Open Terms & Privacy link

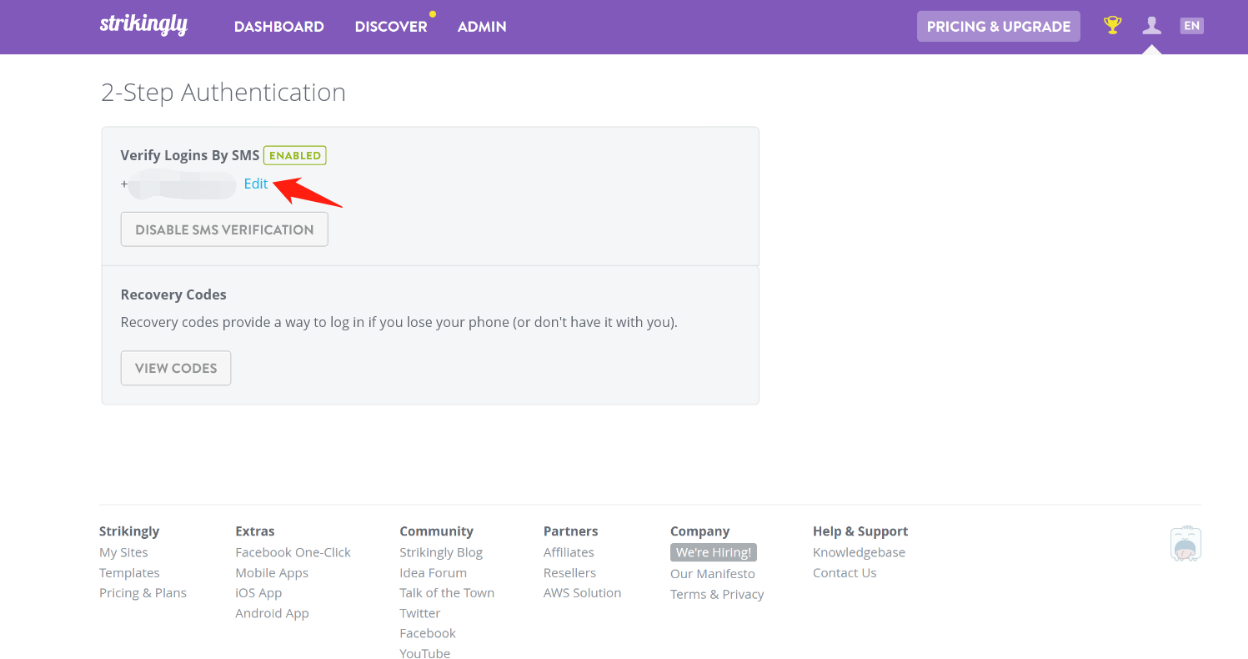[717, 594]
